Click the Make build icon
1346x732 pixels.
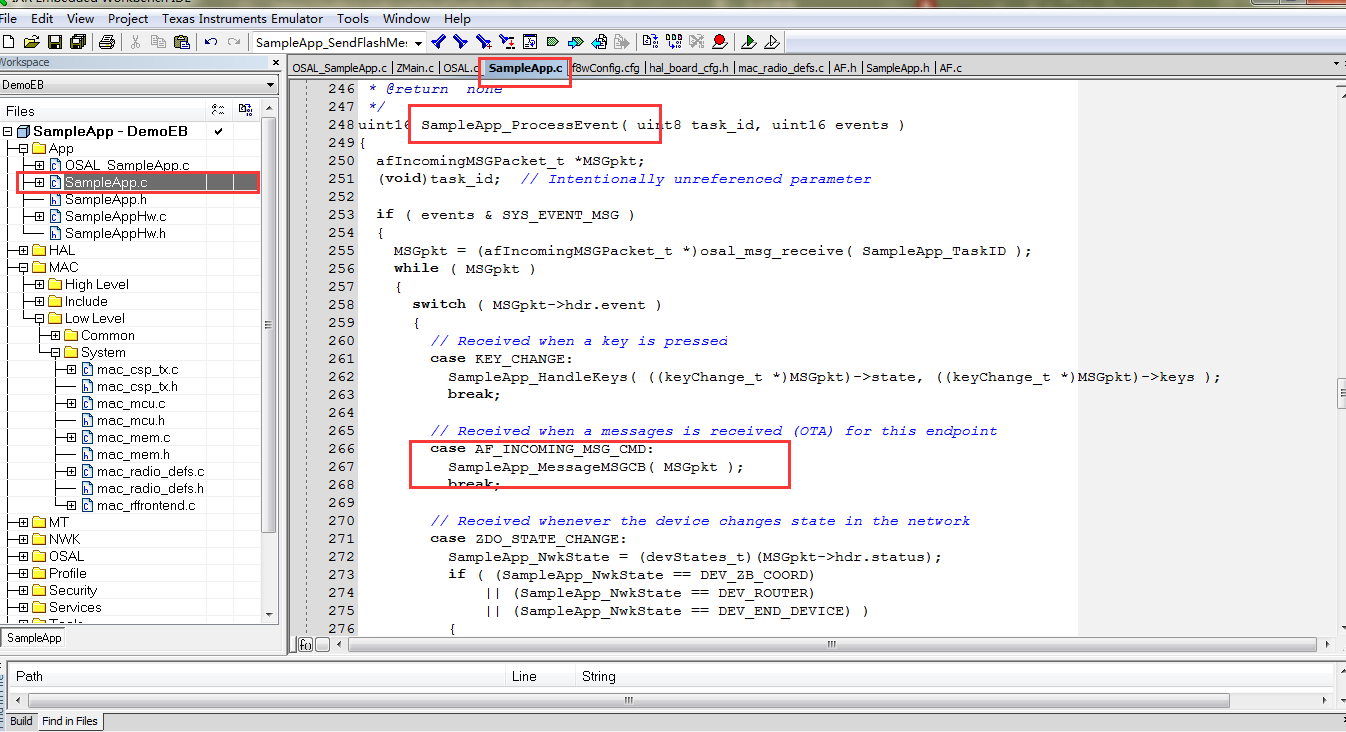coord(673,42)
